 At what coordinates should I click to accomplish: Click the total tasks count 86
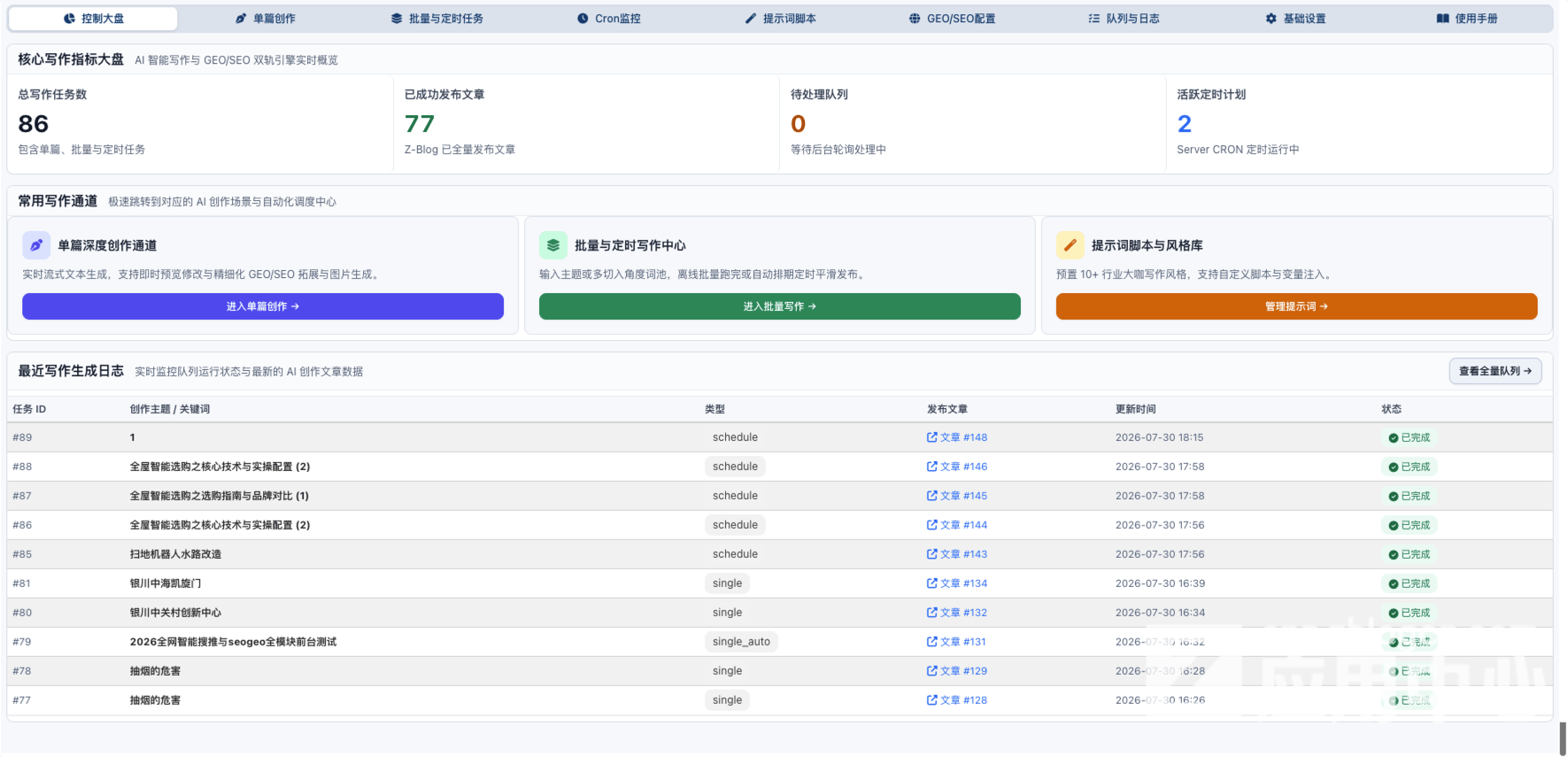point(34,124)
